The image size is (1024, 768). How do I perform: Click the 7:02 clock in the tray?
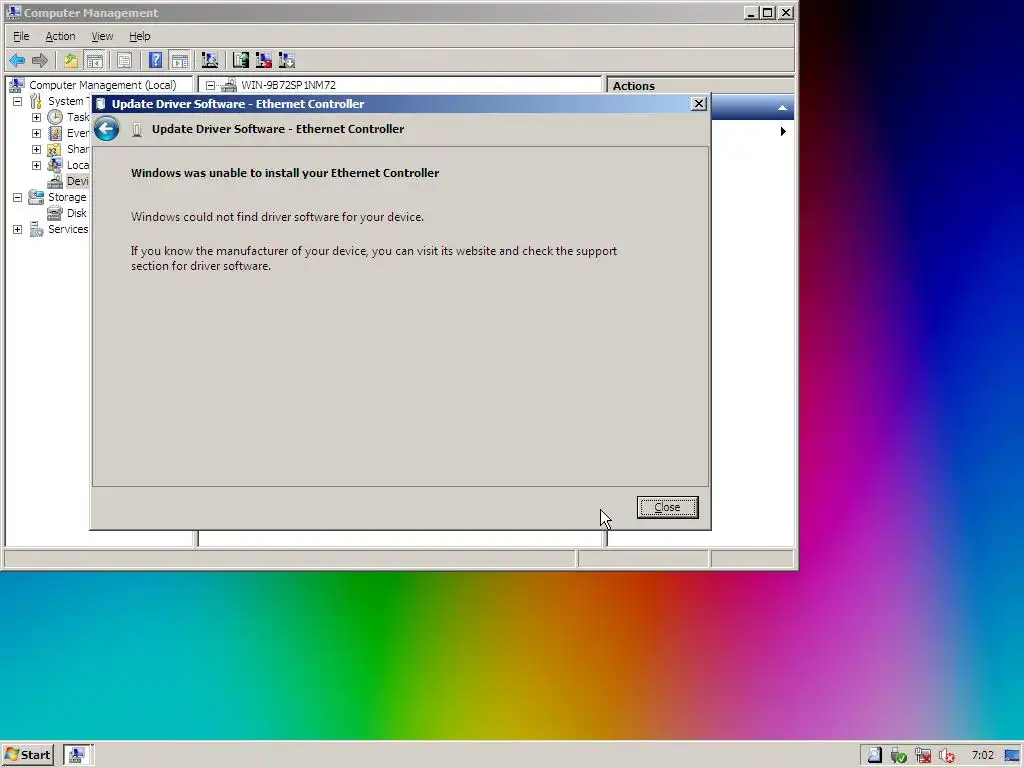pyautogui.click(x=982, y=756)
